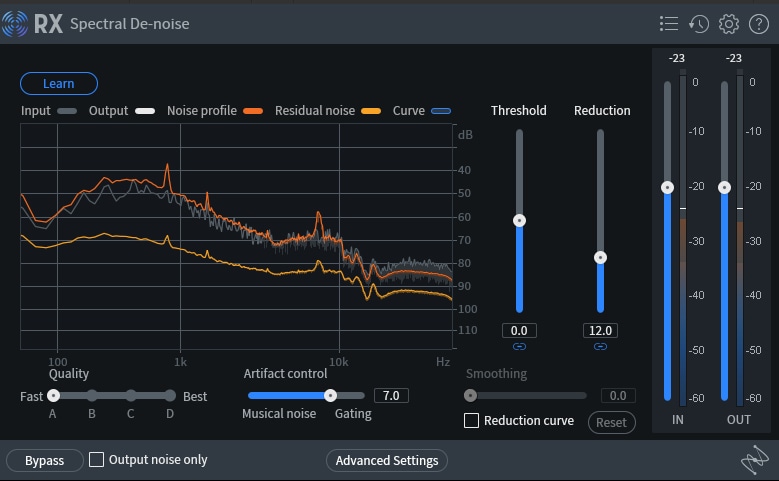779x481 pixels.
Task: Open the help question mark icon
Action: [x=759, y=23]
